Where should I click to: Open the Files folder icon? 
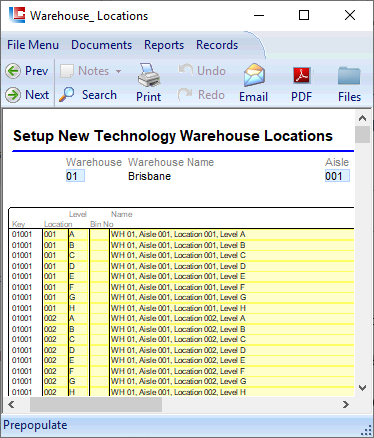(349, 75)
